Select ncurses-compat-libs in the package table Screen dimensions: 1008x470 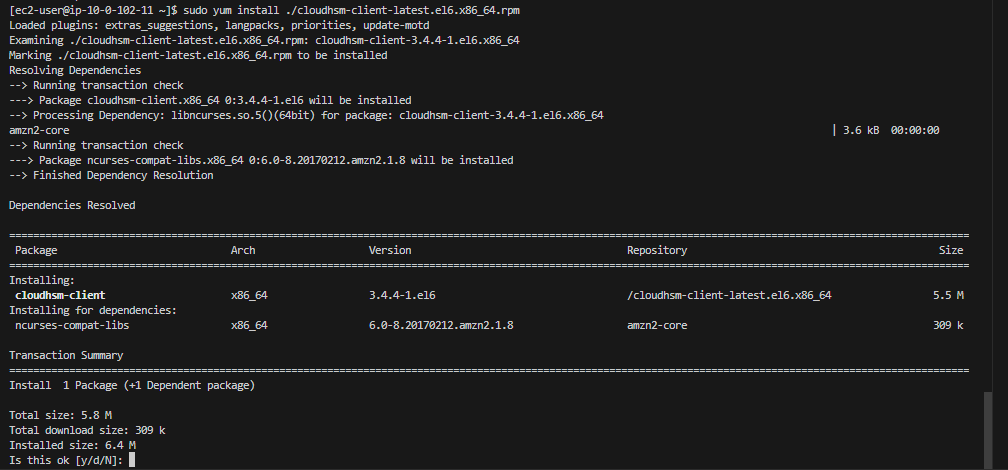pos(72,326)
